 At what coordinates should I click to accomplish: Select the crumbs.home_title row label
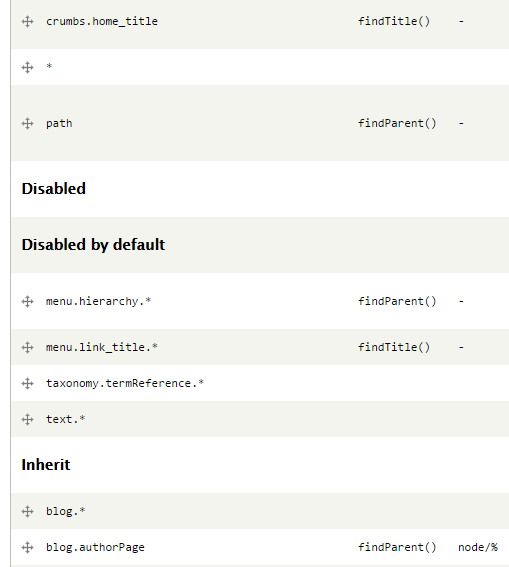point(102,21)
